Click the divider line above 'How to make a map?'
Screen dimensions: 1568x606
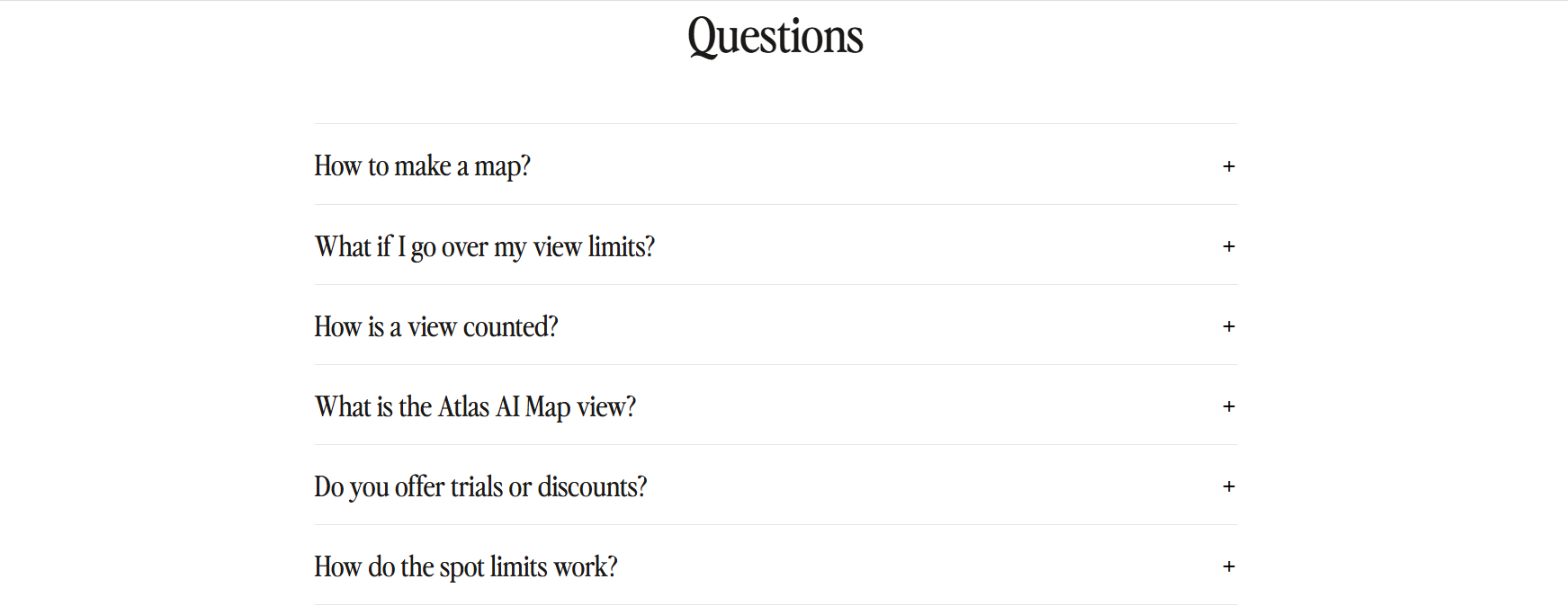[775, 124]
